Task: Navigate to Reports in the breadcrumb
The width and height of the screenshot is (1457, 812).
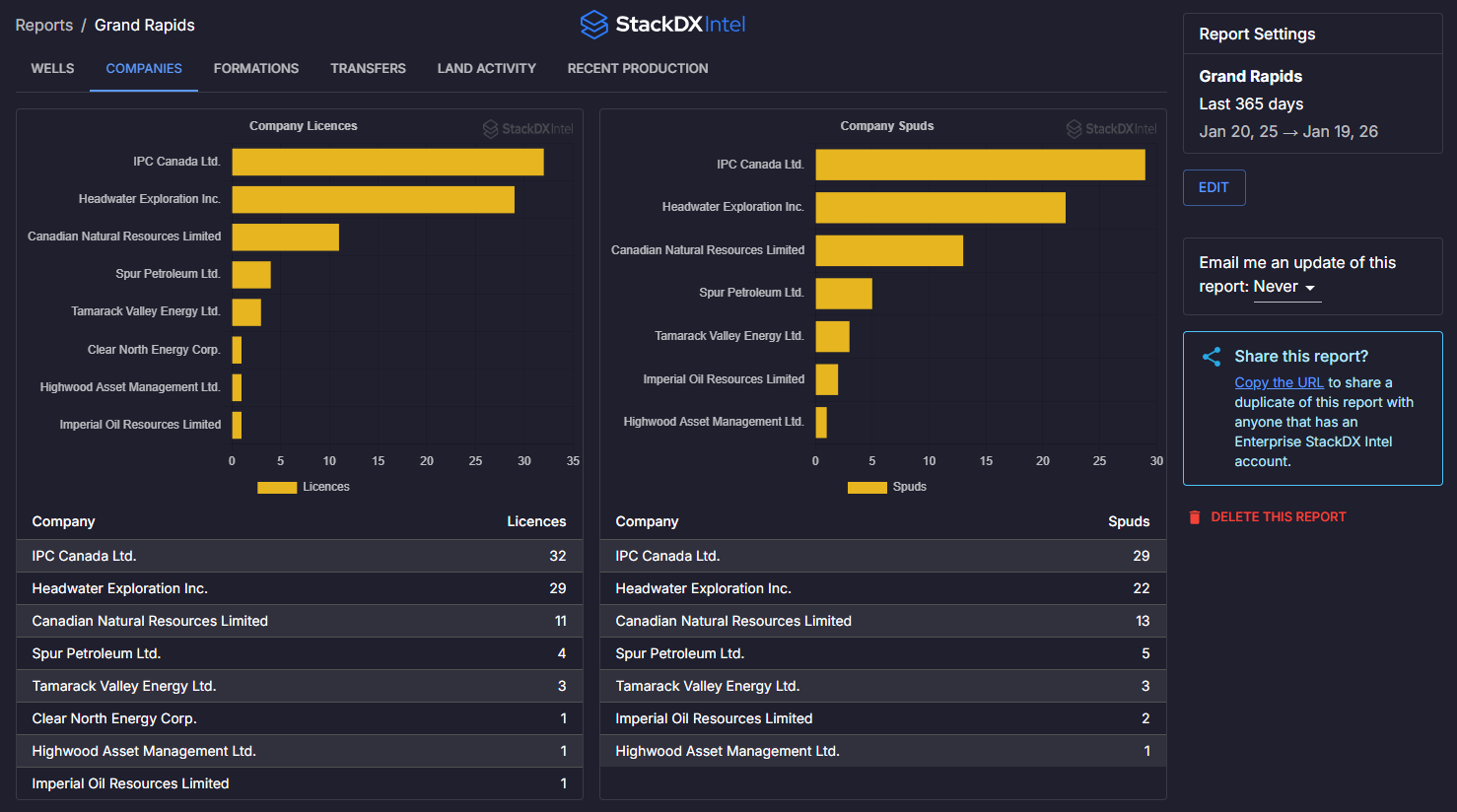Action: coord(43,25)
